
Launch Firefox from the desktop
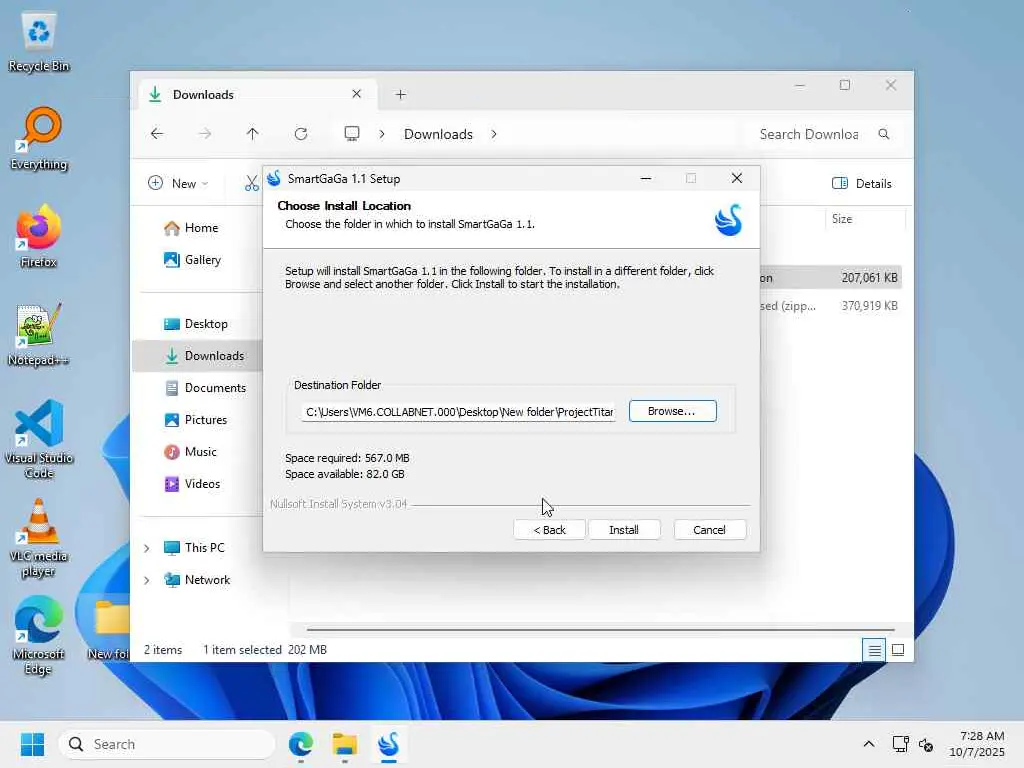point(39,236)
